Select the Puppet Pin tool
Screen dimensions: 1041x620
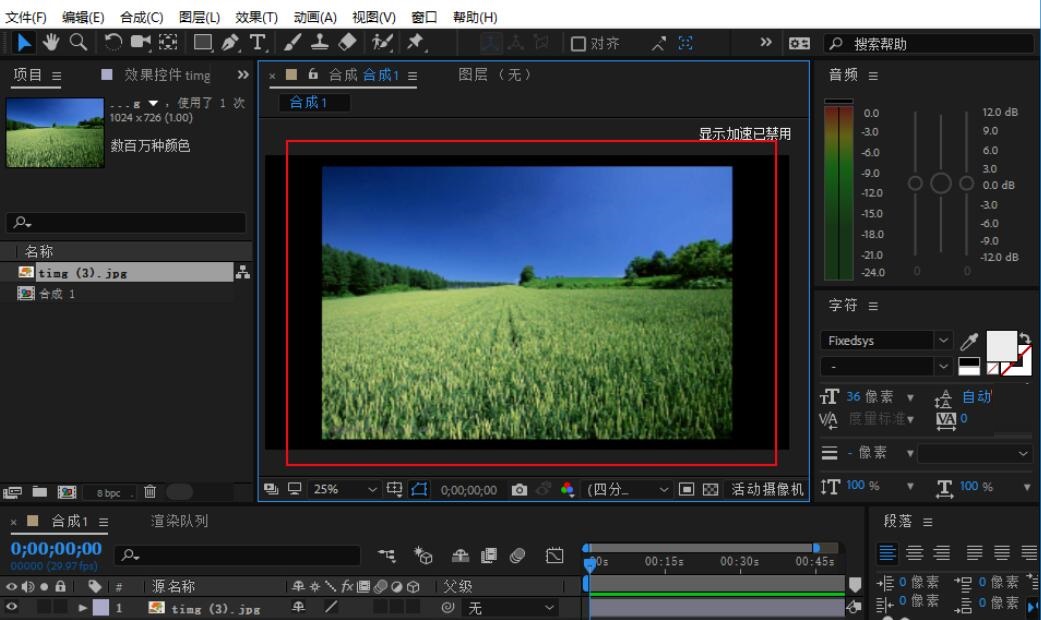(415, 42)
